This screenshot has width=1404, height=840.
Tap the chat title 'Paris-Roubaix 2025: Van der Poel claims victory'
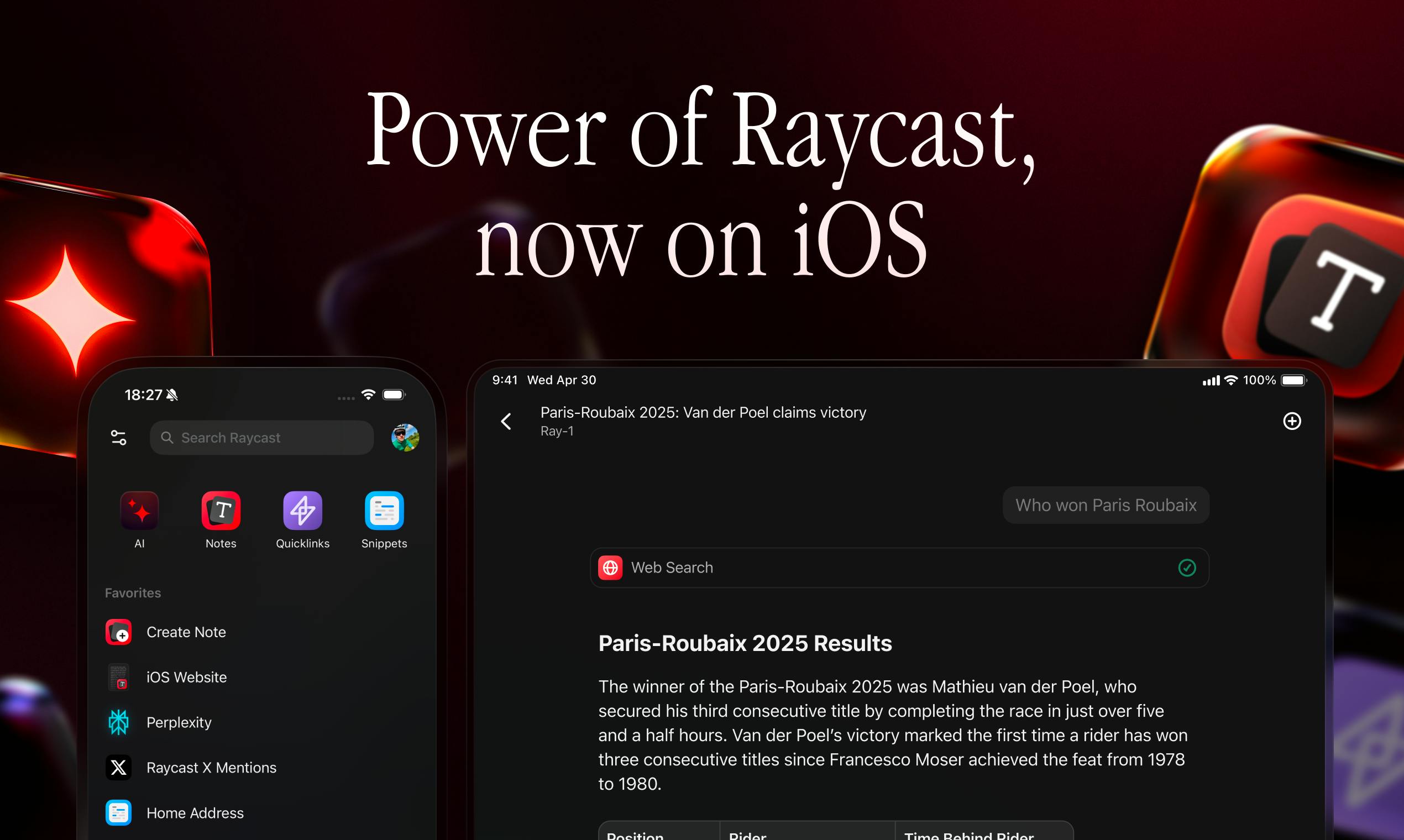tap(703, 412)
